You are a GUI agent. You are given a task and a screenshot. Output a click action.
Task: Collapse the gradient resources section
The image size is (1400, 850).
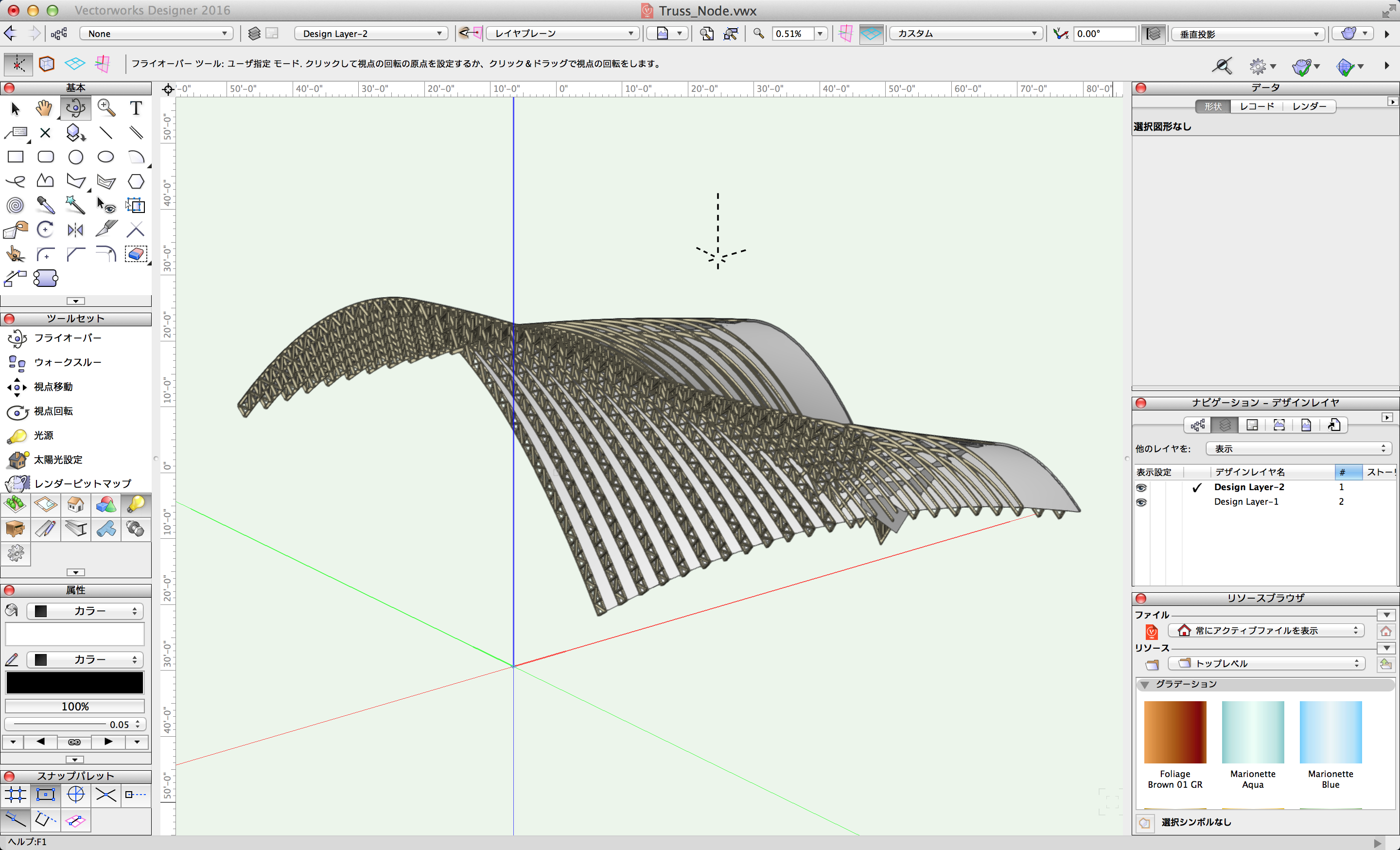[x=1145, y=684]
